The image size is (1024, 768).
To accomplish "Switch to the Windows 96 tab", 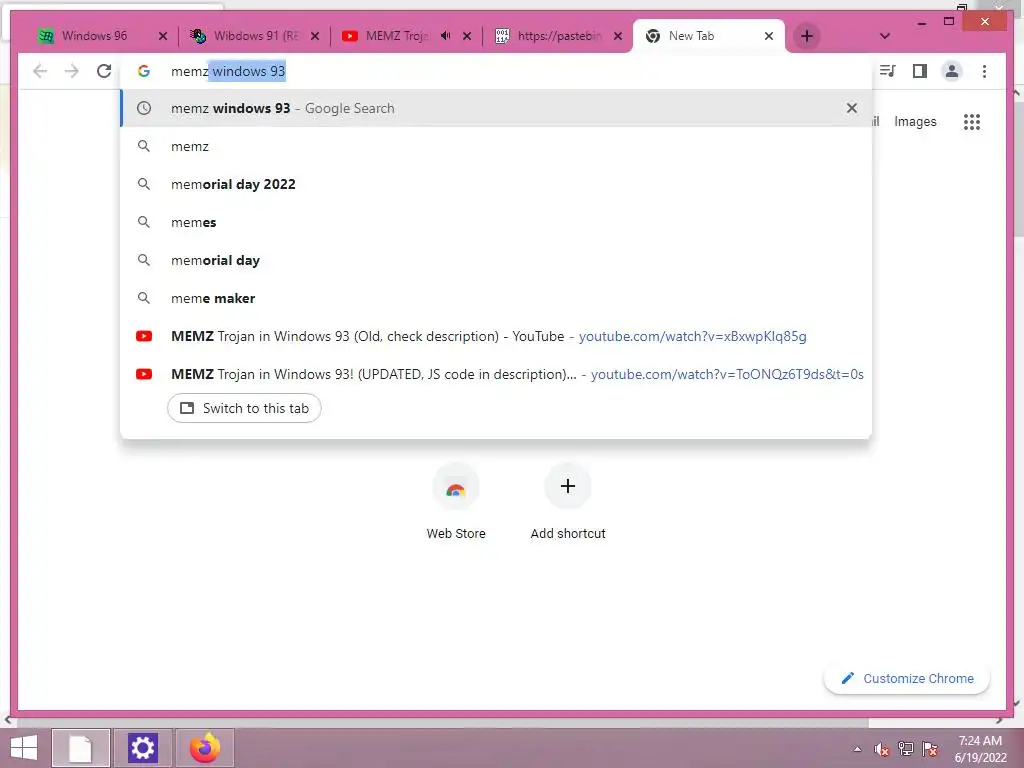I will pyautogui.click(x=95, y=36).
